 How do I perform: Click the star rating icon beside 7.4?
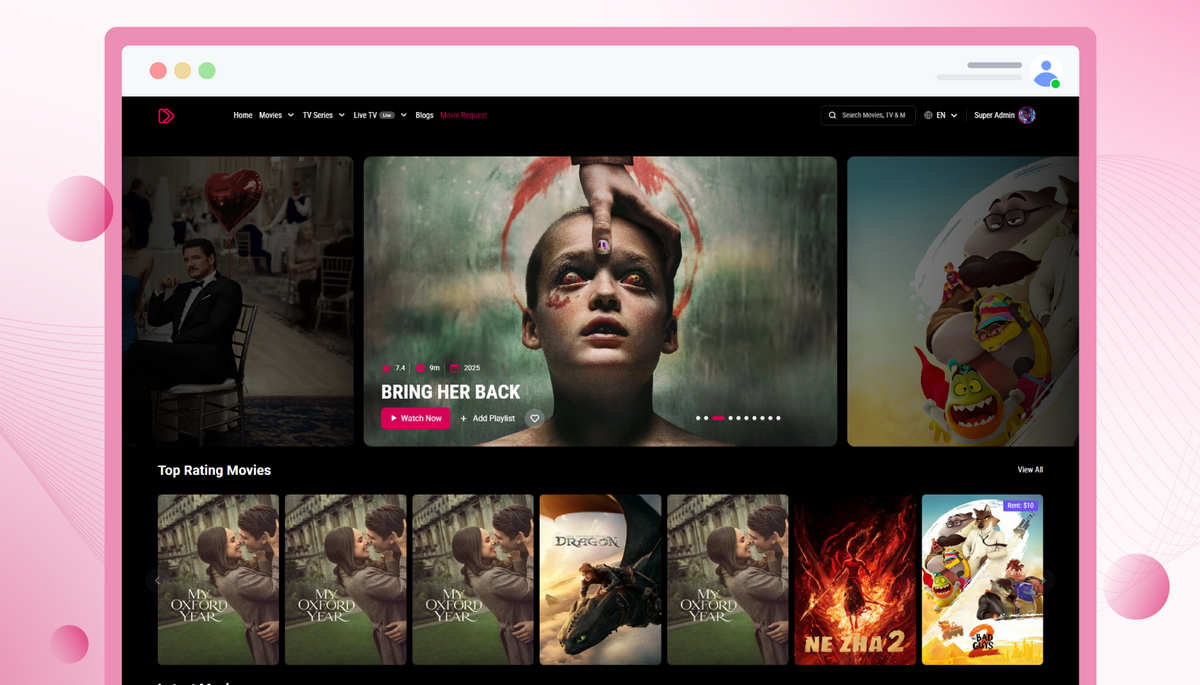point(387,368)
